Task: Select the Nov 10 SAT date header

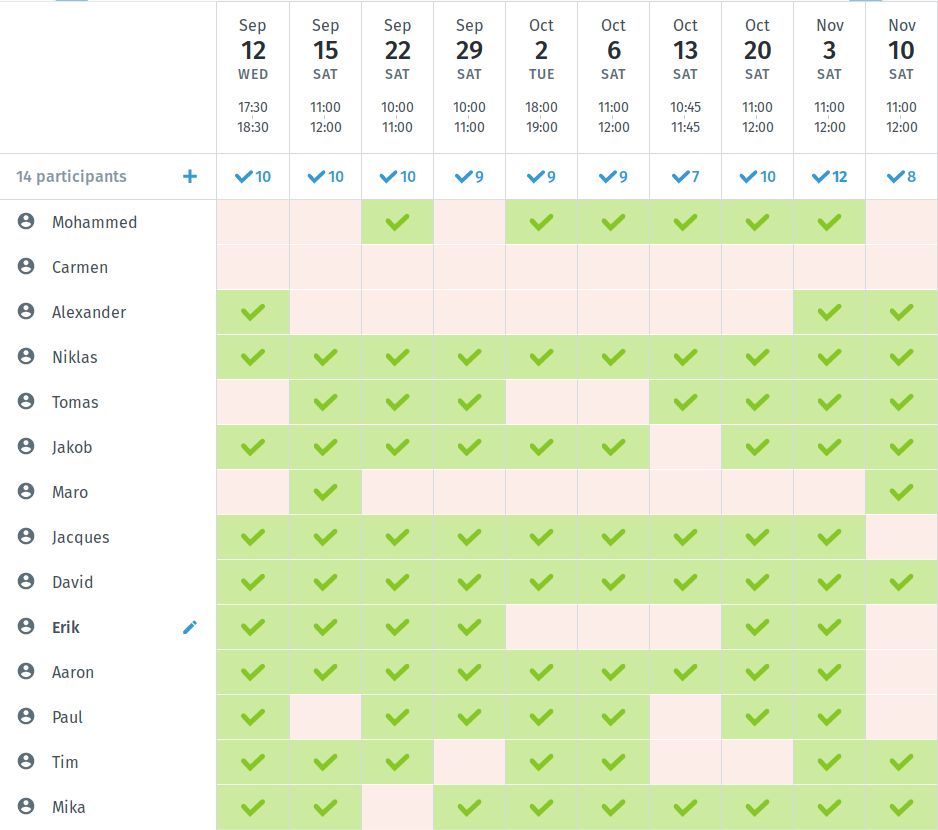Action: 901,76
